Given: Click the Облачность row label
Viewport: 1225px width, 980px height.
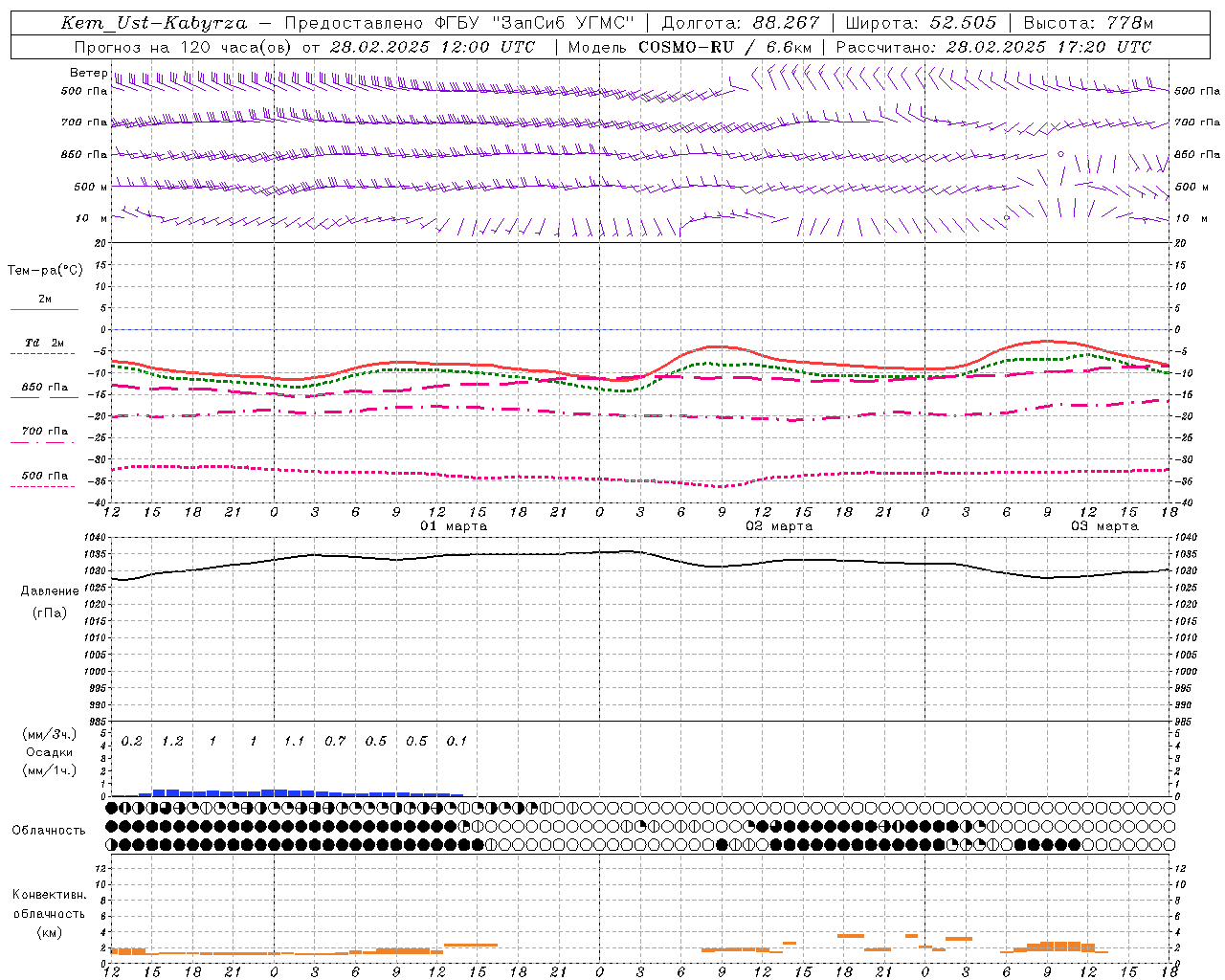Looking at the screenshot, I should 49,831.
